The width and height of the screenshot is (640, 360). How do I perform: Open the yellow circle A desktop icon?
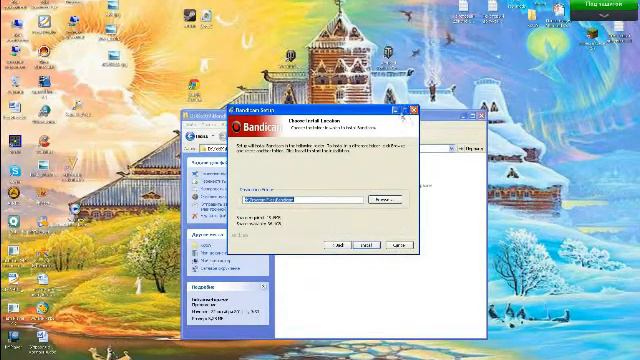pos(14,193)
